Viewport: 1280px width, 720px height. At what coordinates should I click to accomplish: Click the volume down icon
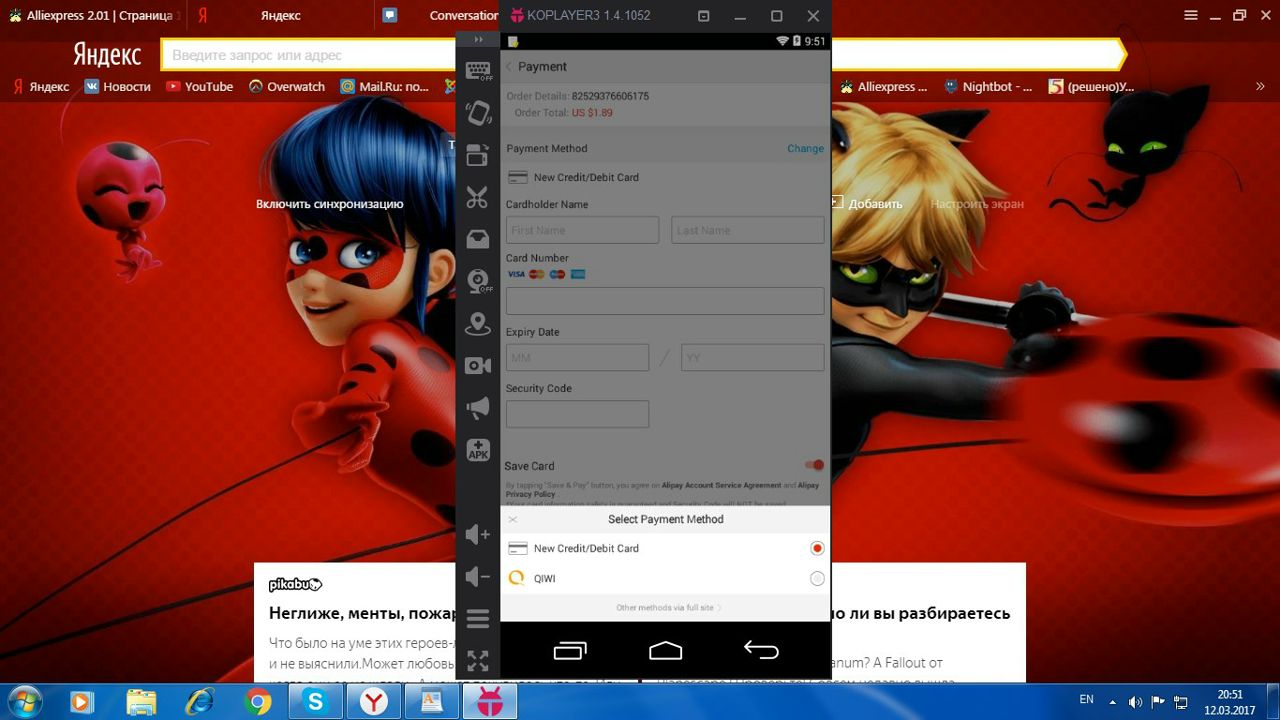(478, 577)
